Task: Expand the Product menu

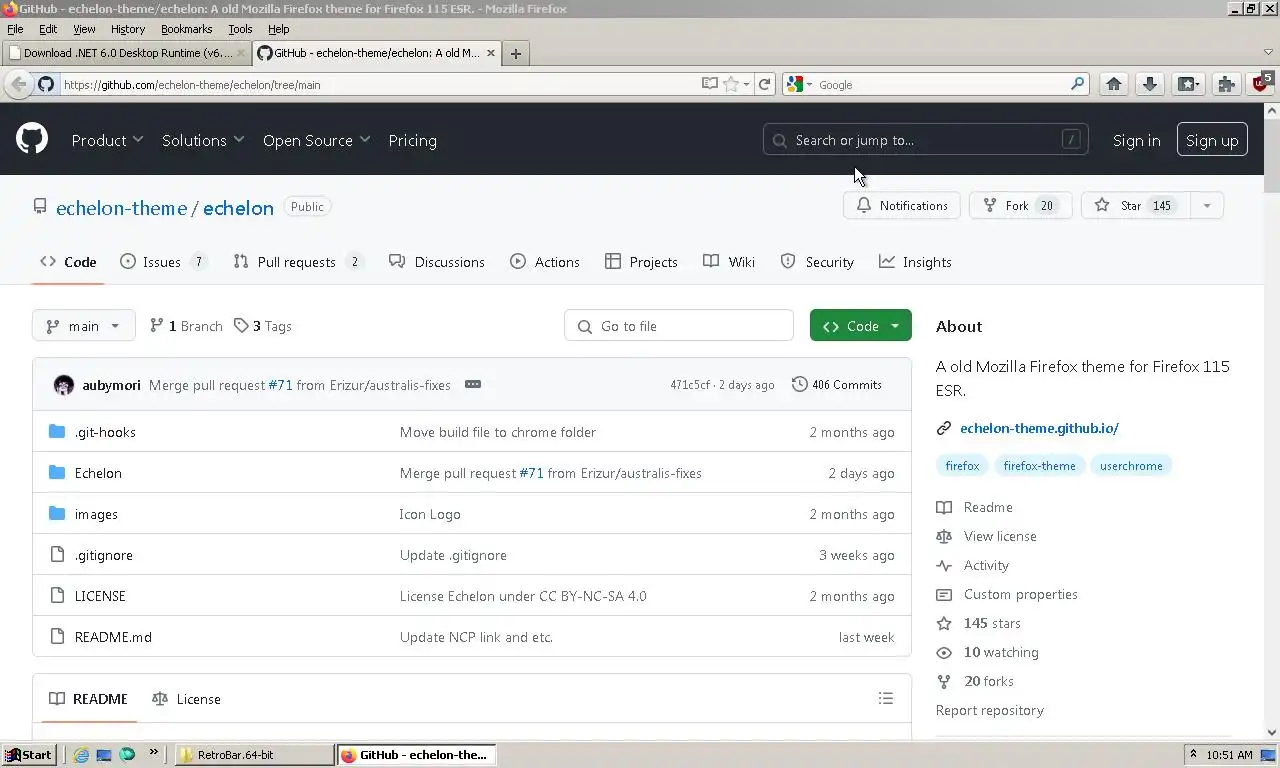Action: (x=107, y=140)
